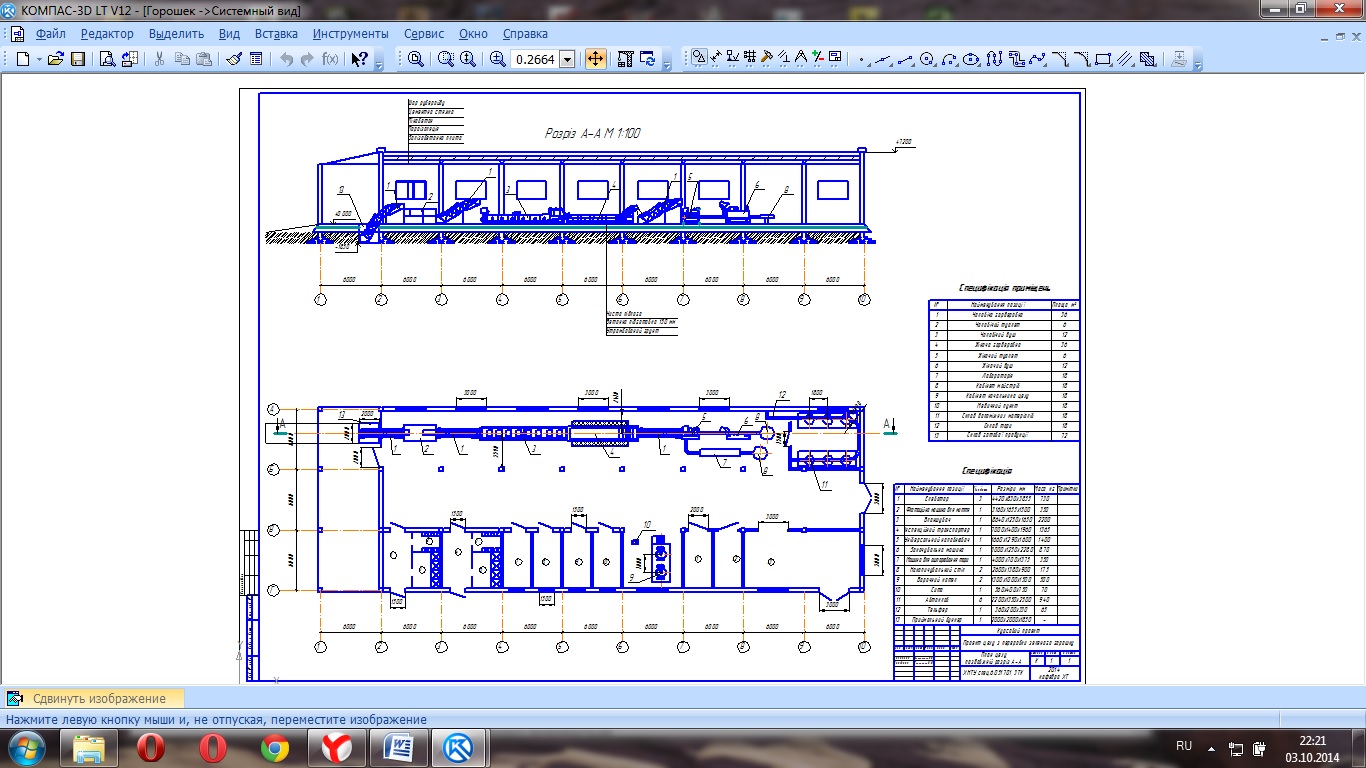Select the Bezier spline curve tool
The image size is (1366, 768).
click(x=1037, y=59)
